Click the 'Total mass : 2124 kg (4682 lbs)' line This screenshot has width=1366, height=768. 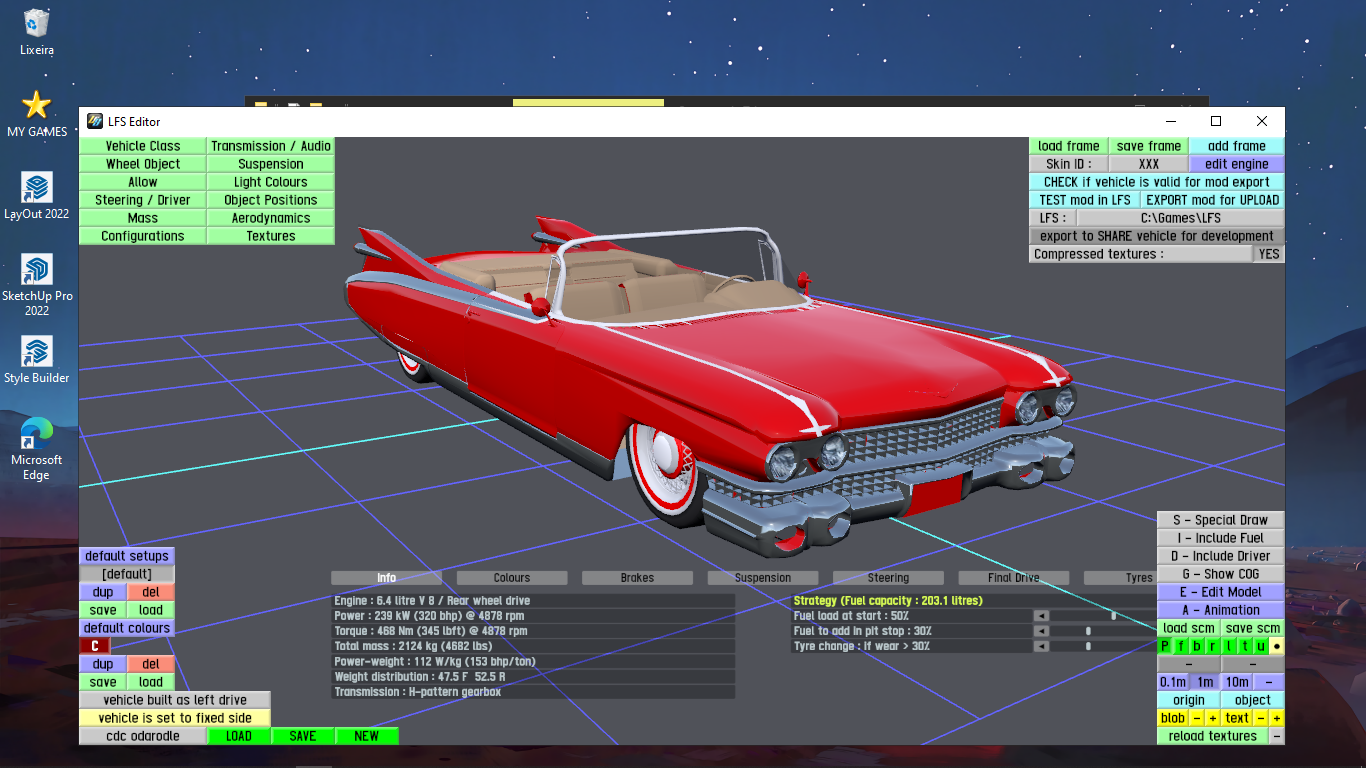pos(533,646)
